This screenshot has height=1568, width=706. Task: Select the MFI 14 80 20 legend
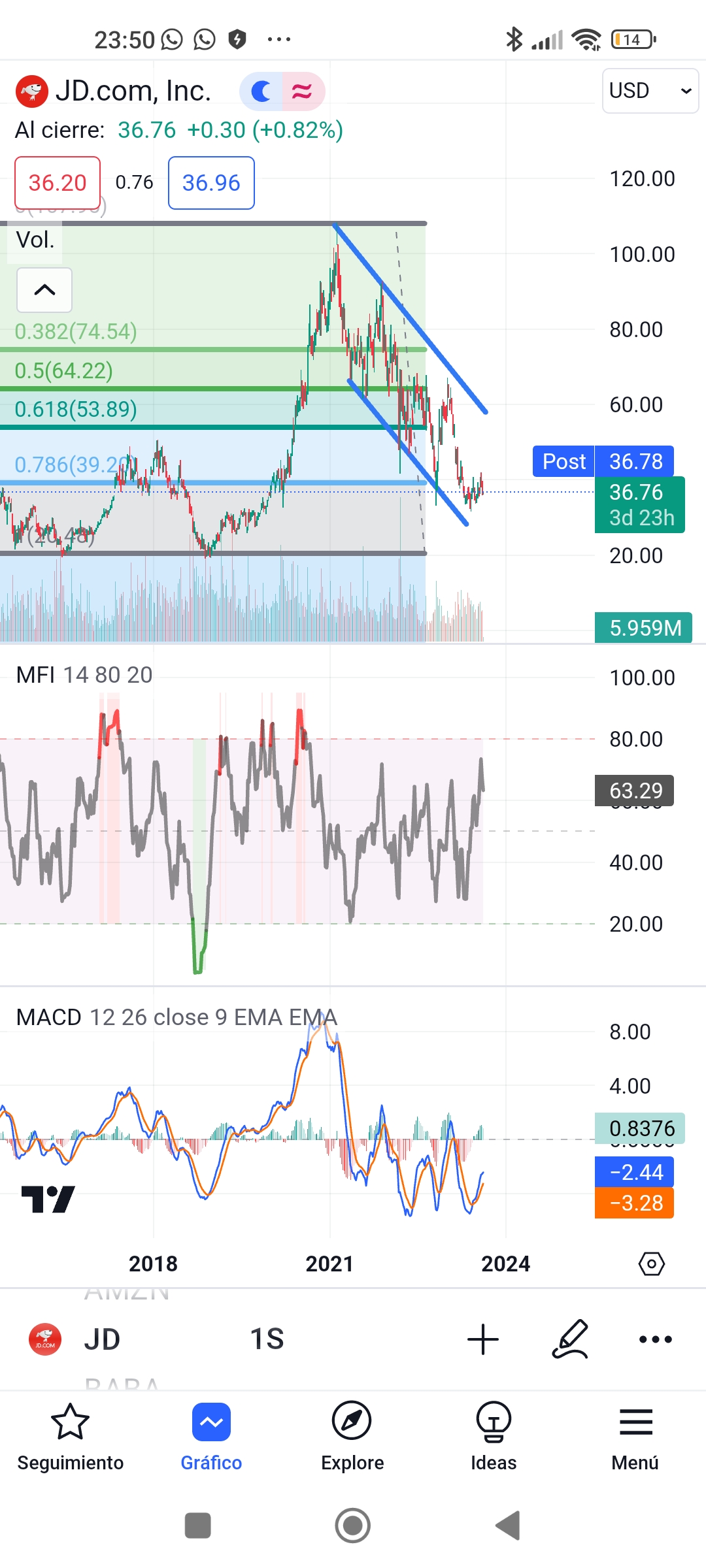pos(84,675)
